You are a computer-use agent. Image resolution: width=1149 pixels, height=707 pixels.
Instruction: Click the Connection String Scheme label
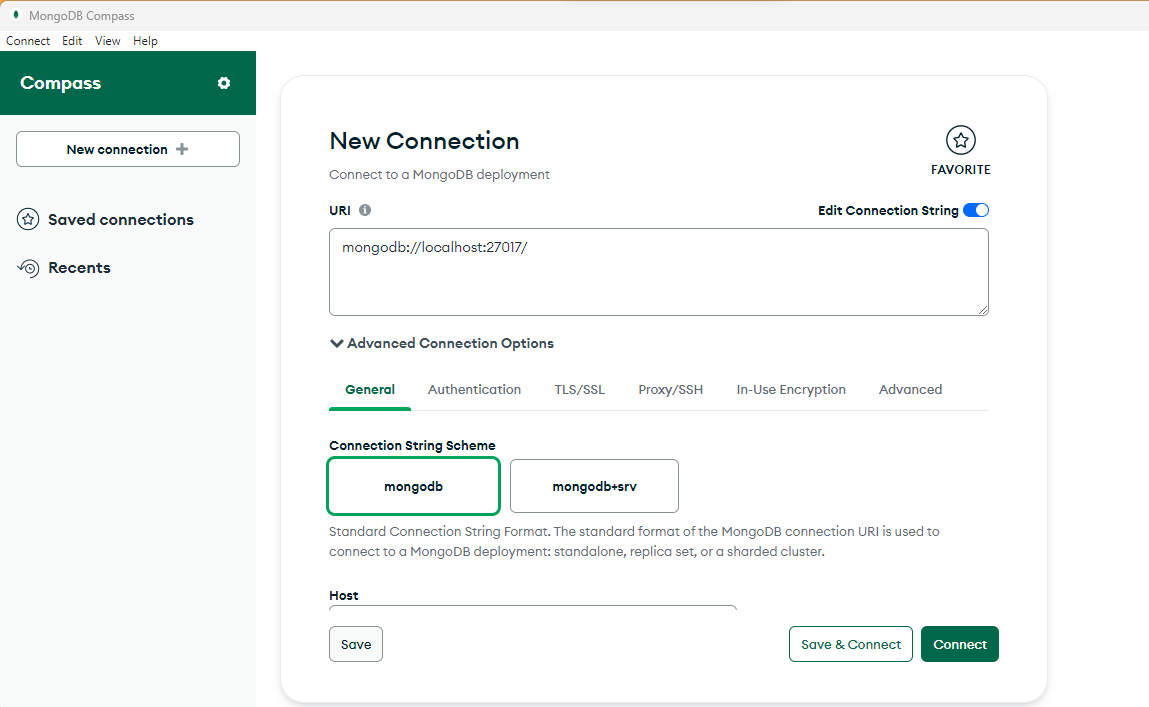(x=412, y=445)
